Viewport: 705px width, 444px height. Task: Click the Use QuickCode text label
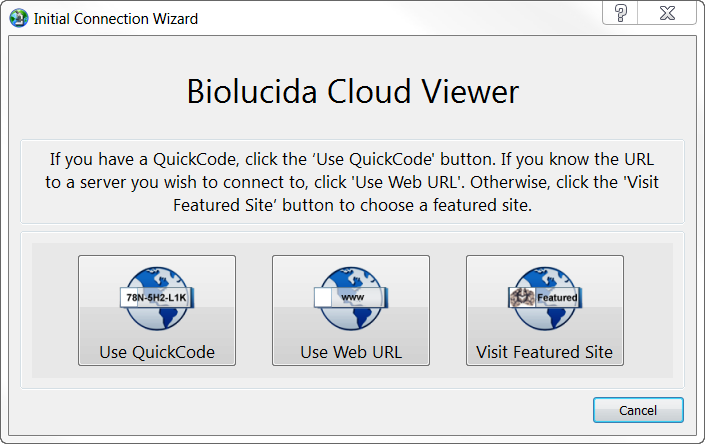[157, 352]
